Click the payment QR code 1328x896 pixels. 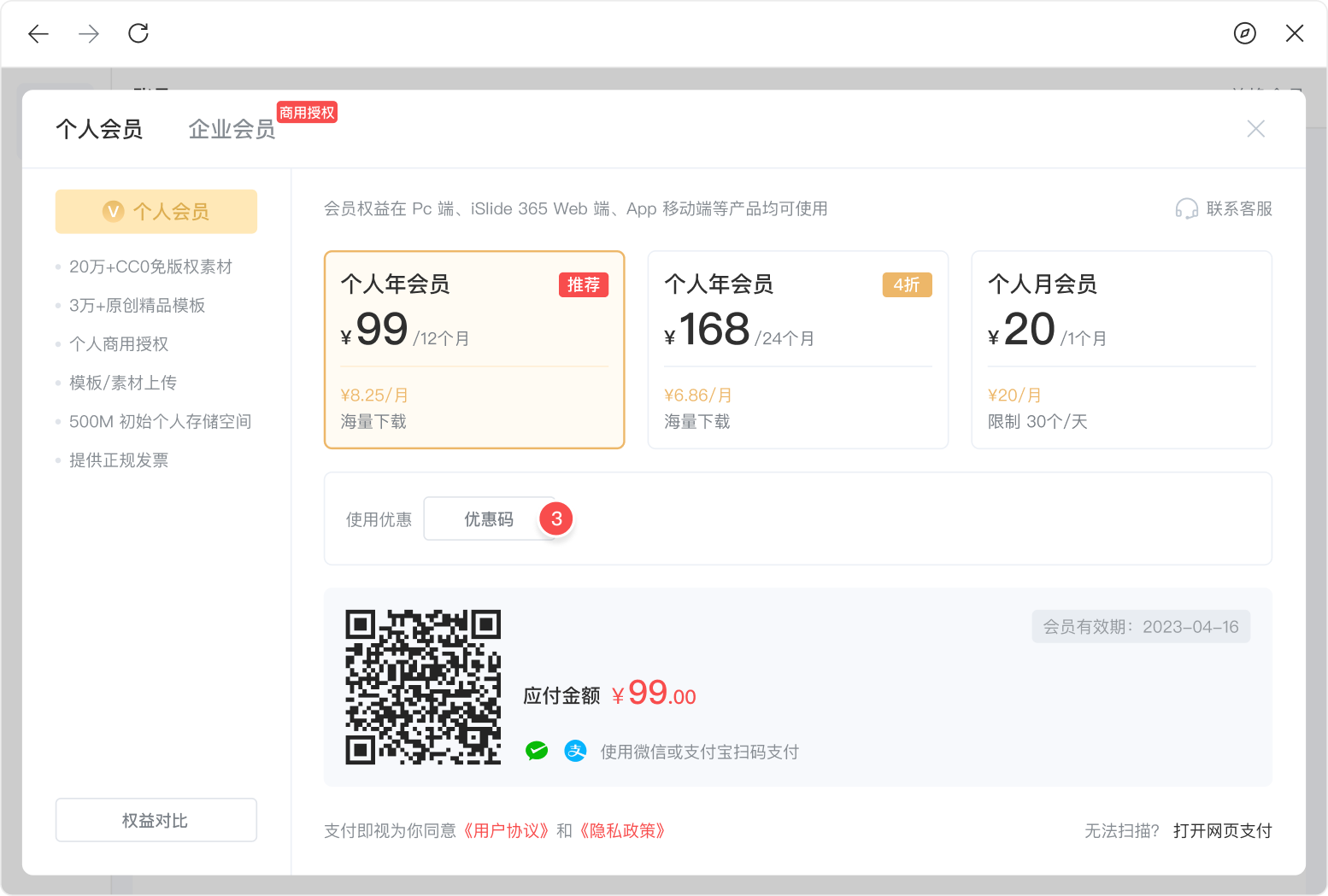point(423,687)
